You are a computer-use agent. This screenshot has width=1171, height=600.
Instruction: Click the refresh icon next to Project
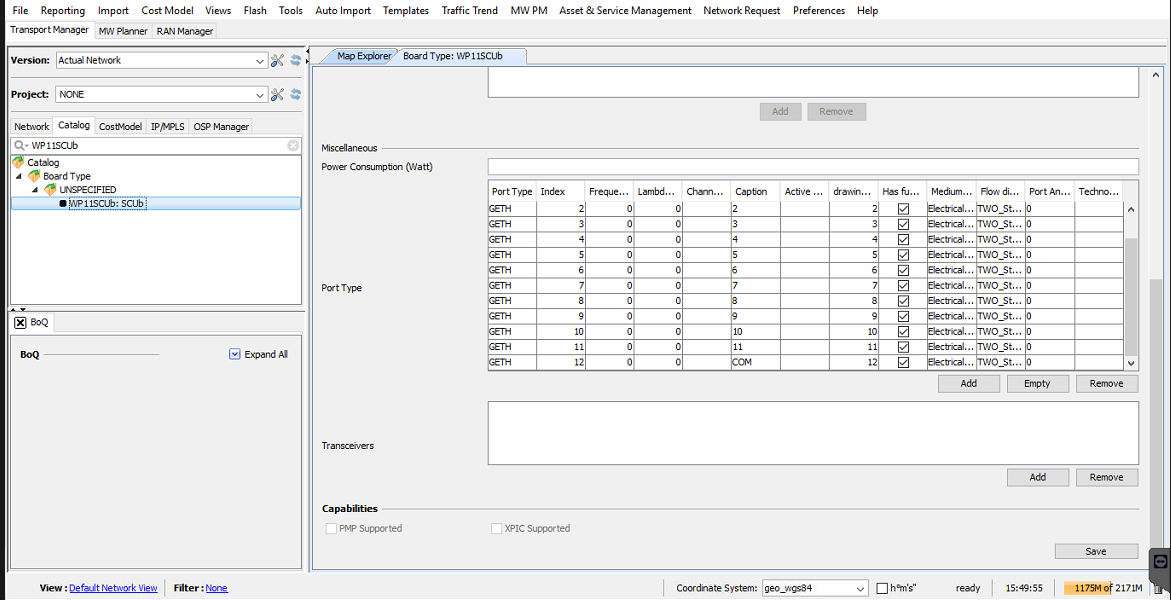[295, 95]
